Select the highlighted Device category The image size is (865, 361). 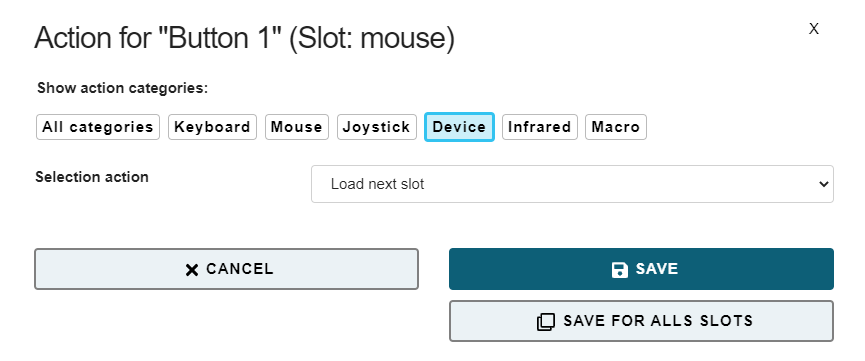click(459, 127)
